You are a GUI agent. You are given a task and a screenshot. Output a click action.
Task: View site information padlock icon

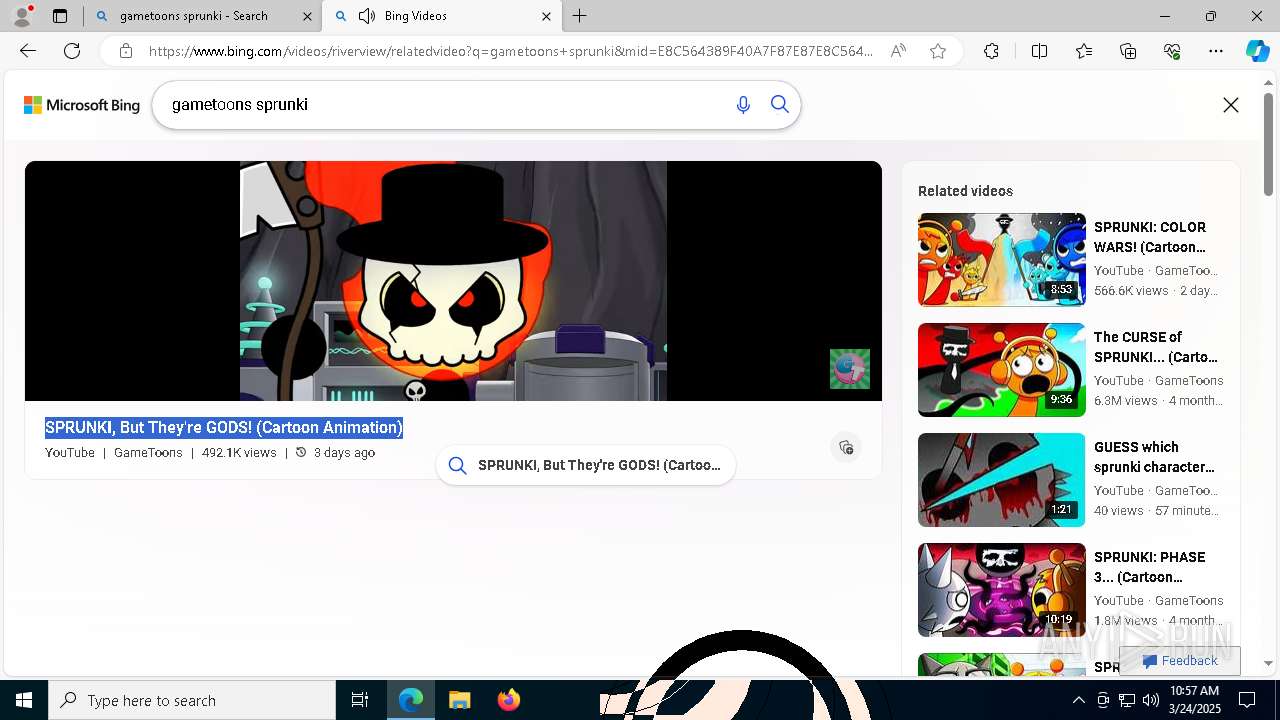coord(126,51)
